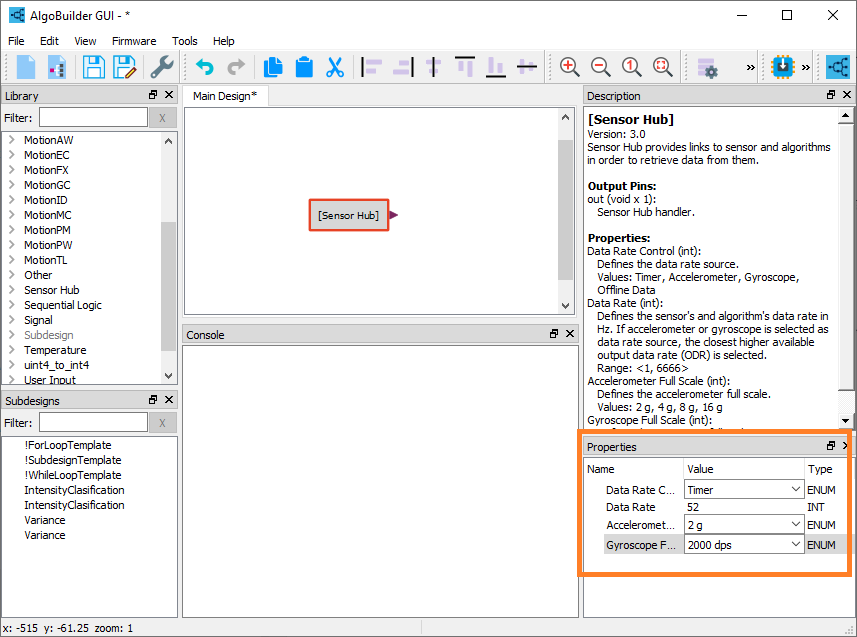This screenshot has height=637, width=857.
Task: Click the center-on-horizontal-line align icon
Action: [x=527, y=67]
